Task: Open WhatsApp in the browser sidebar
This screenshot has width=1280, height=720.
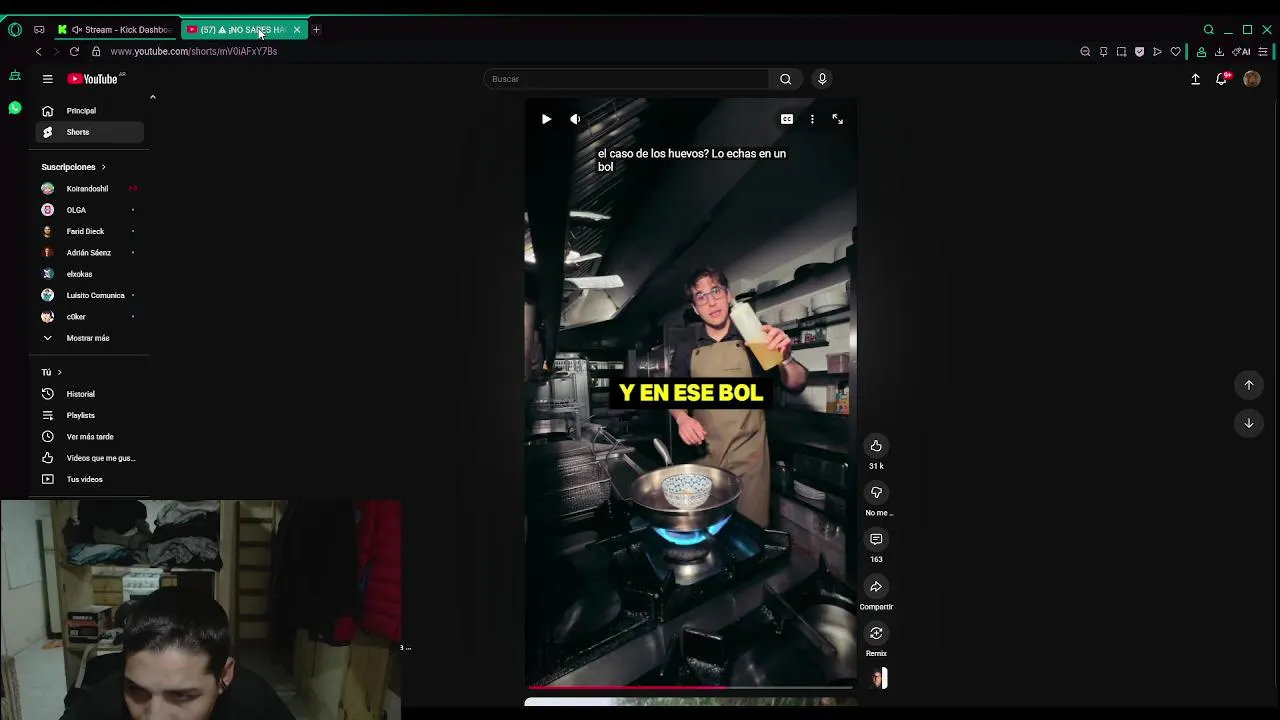Action: pos(14,108)
